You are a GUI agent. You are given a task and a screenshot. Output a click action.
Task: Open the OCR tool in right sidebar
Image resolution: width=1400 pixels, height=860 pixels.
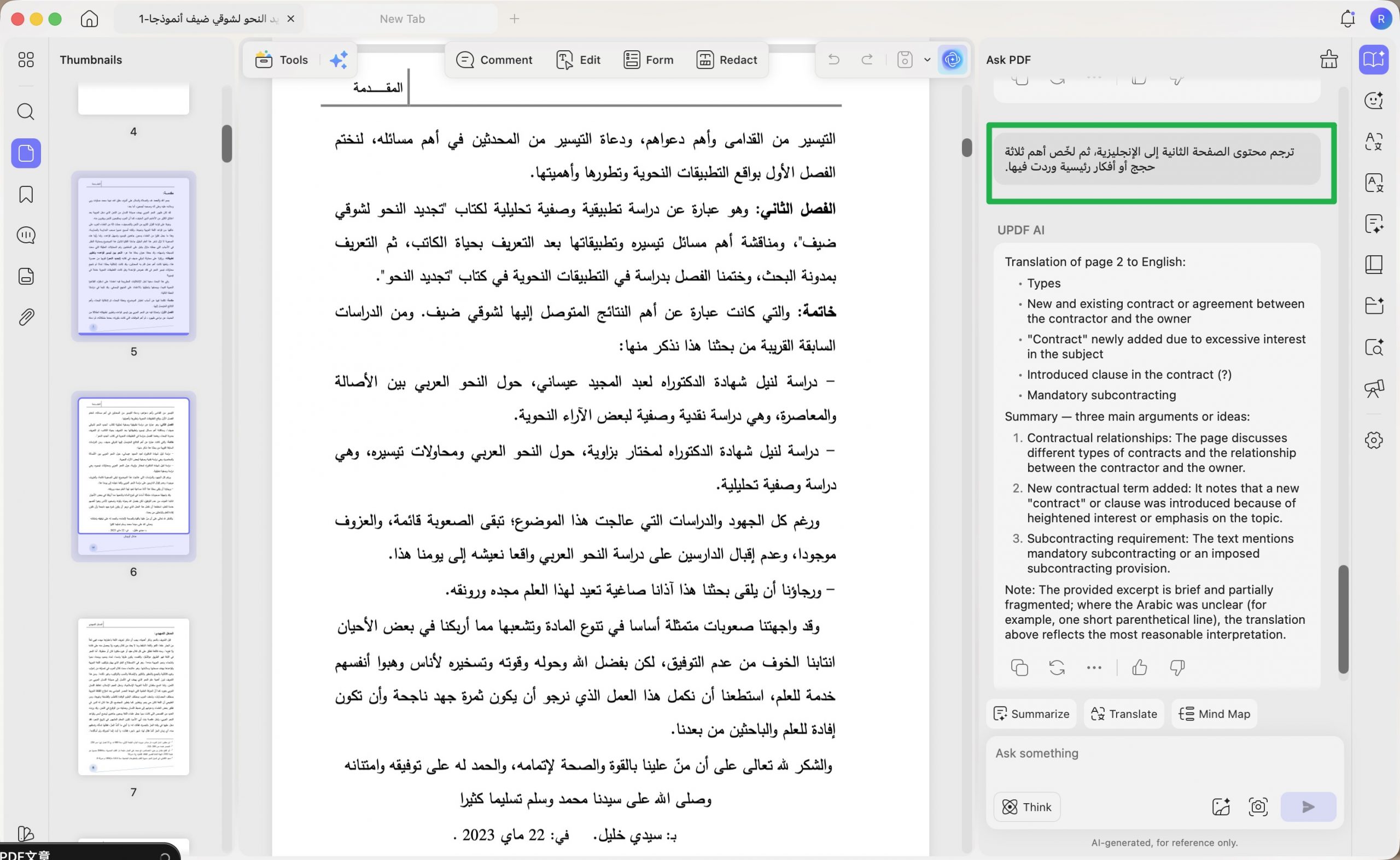tap(1374, 183)
